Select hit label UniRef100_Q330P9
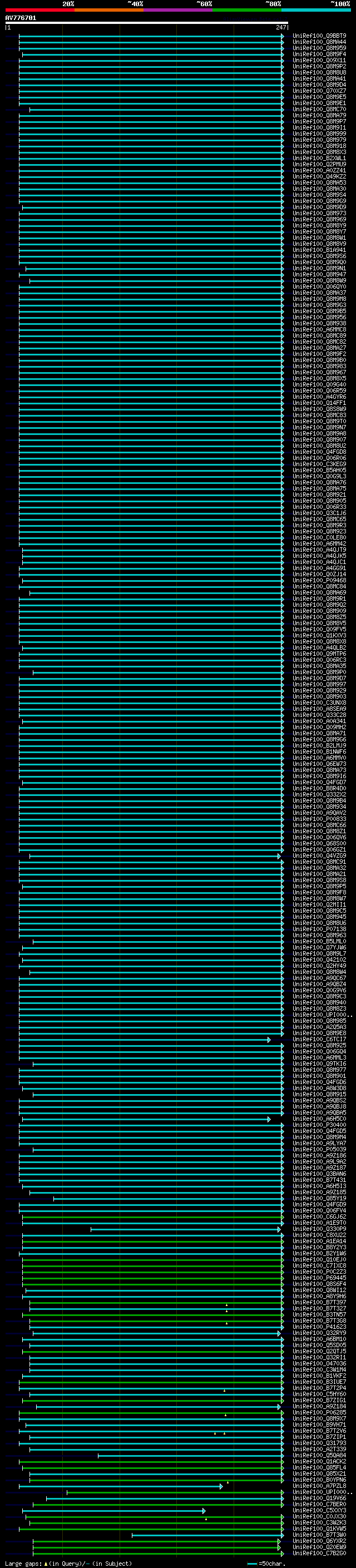The height and width of the screenshot is (1568, 356). [x=319, y=1229]
